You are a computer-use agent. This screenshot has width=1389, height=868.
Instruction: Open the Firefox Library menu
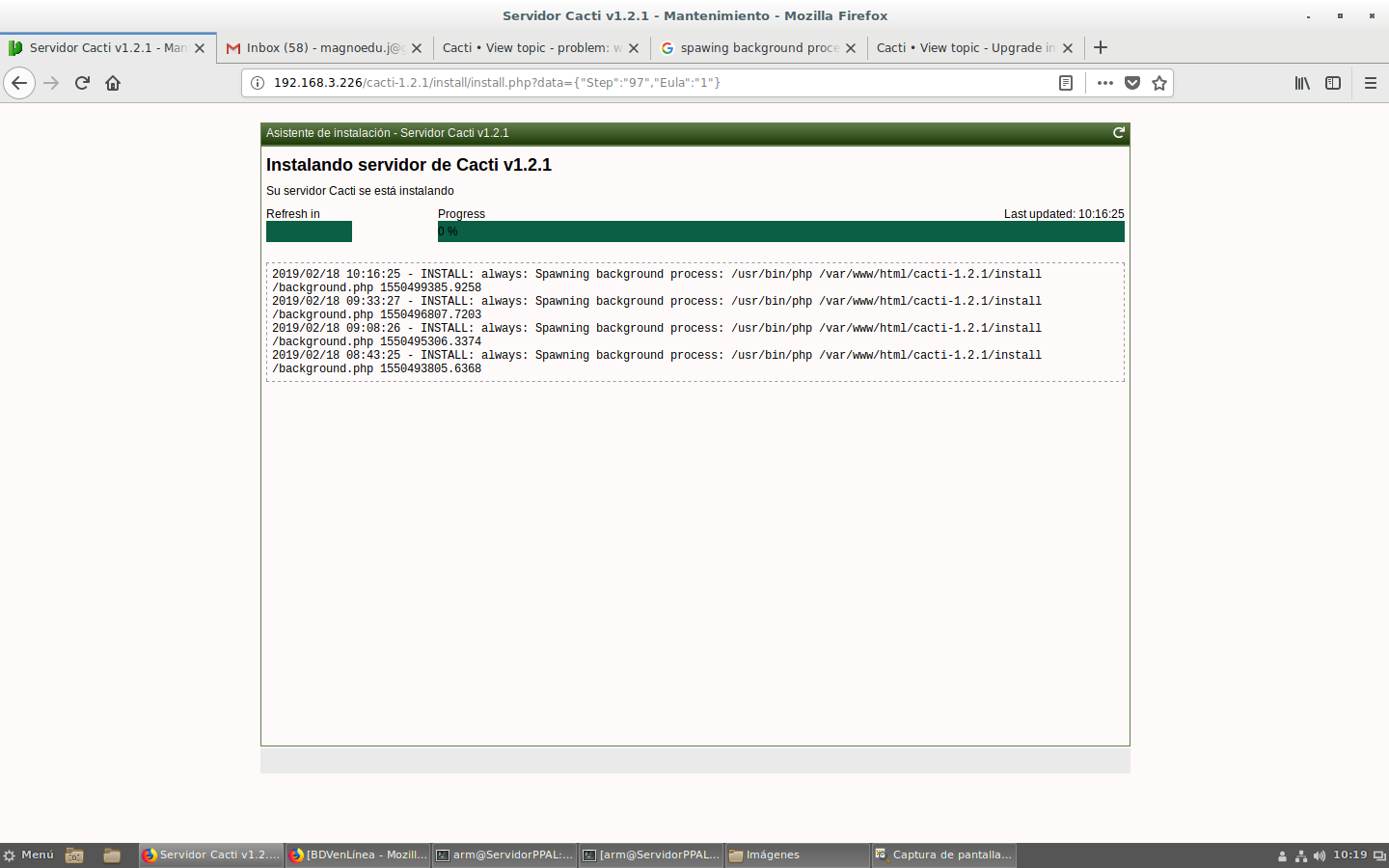pyautogui.click(x=1302, y=83)
